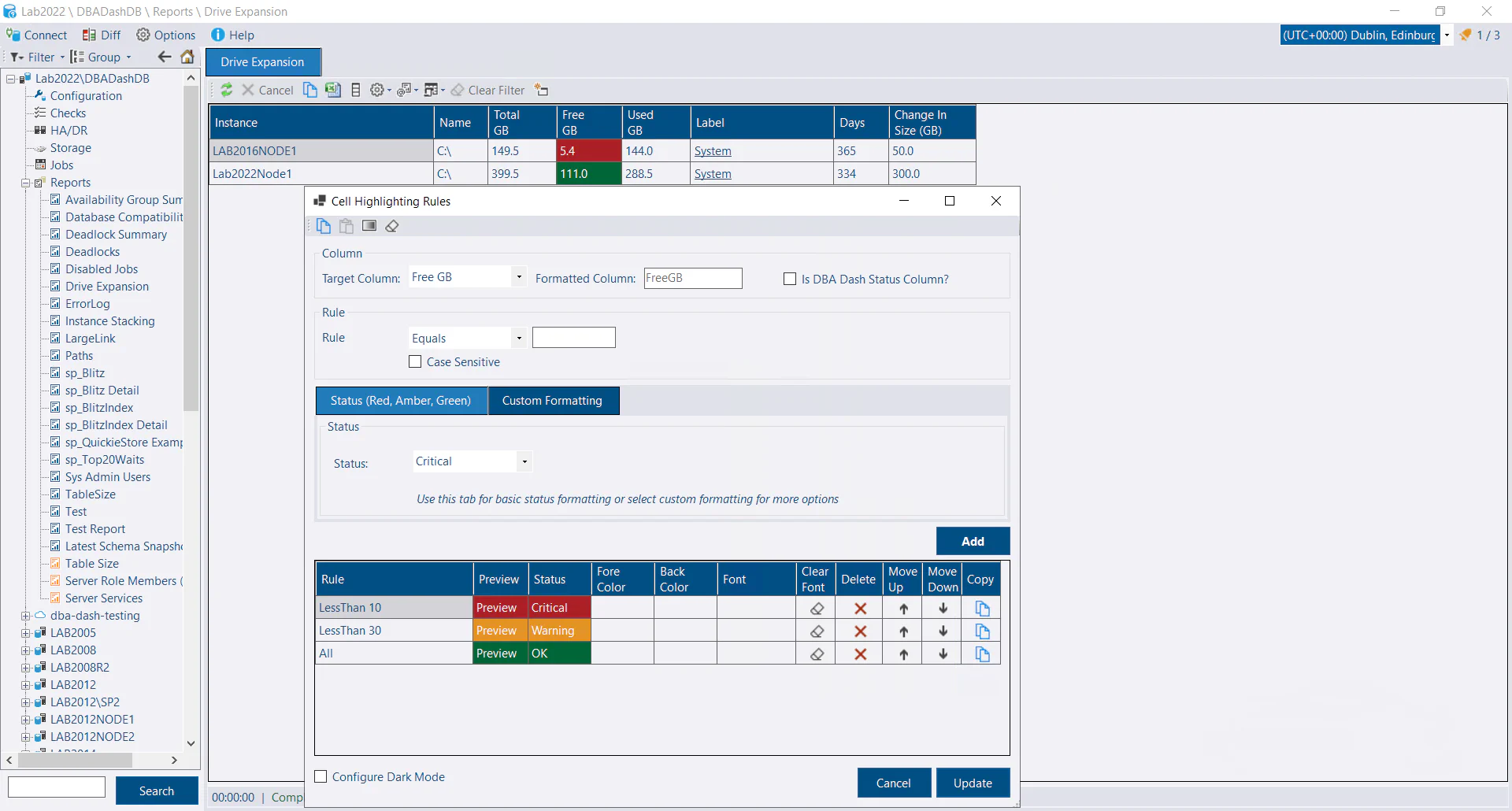Image resolution: width=1512 pixels, height=811 pixels.
Task: Delete the LessThan 30 rule
Action: 861,631
